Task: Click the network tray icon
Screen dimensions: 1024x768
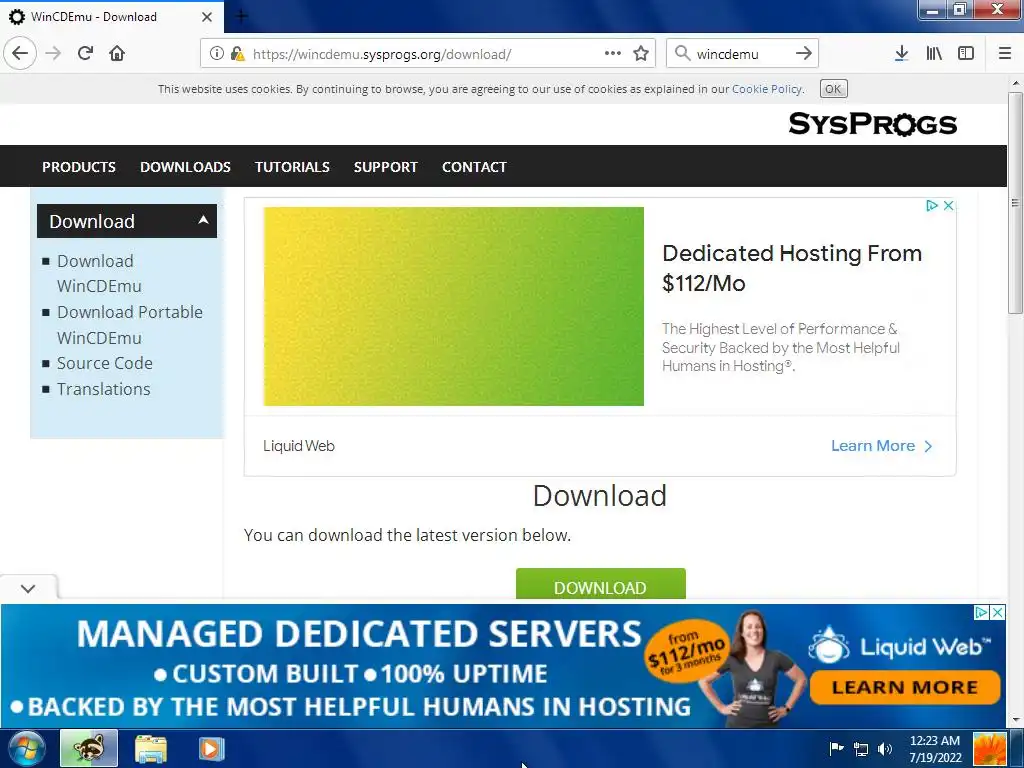Action: [861, 749]
